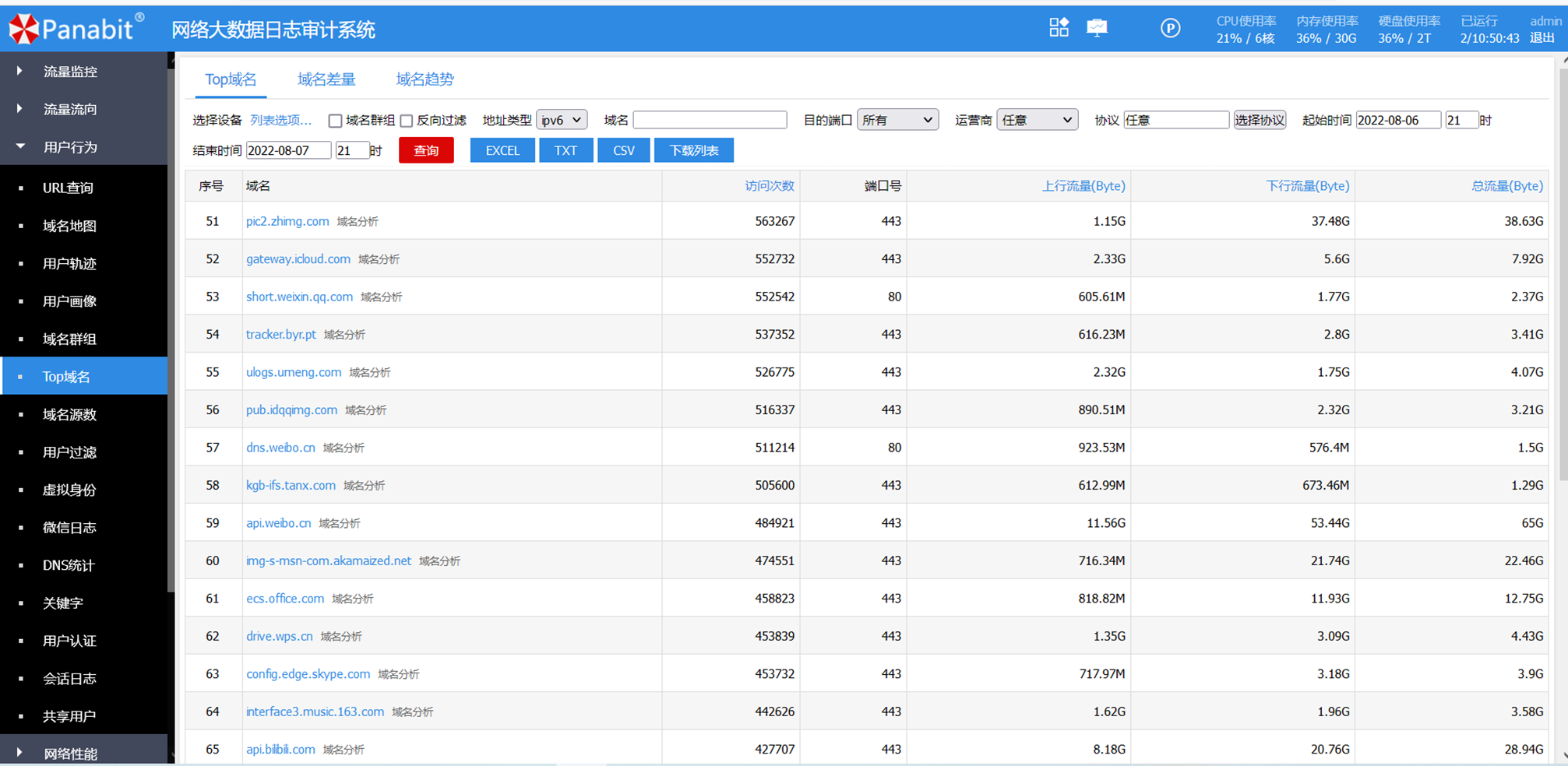Enable the 域名群组 checkbox
Viewport: 1568px width, 766px height.
coord(335,121)
